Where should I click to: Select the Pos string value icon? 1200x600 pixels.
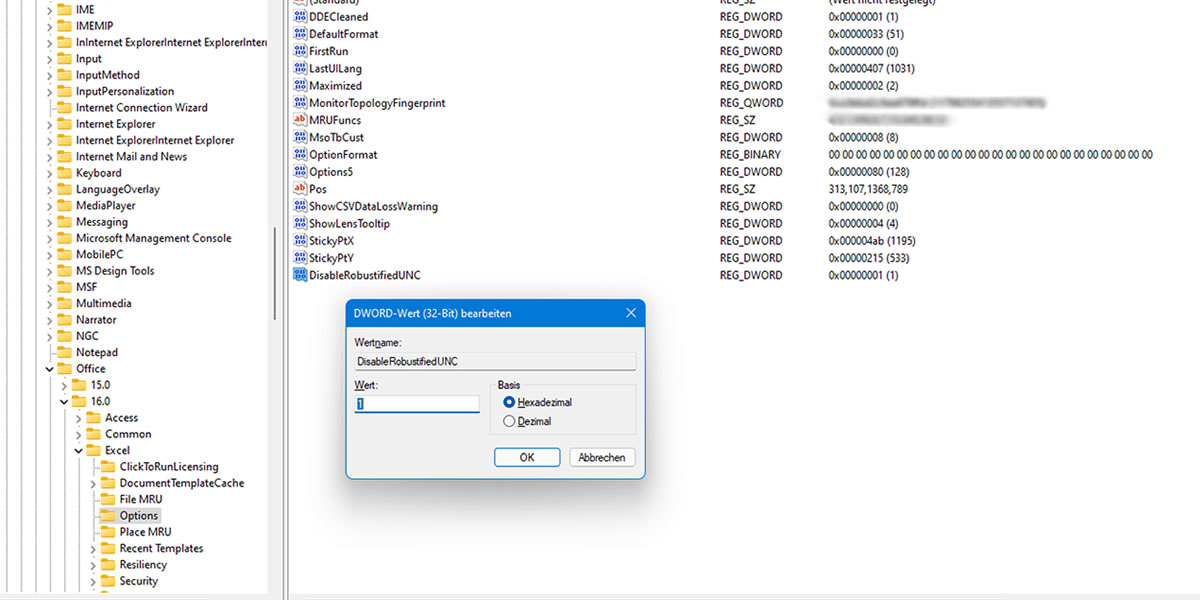click(300, 189)
